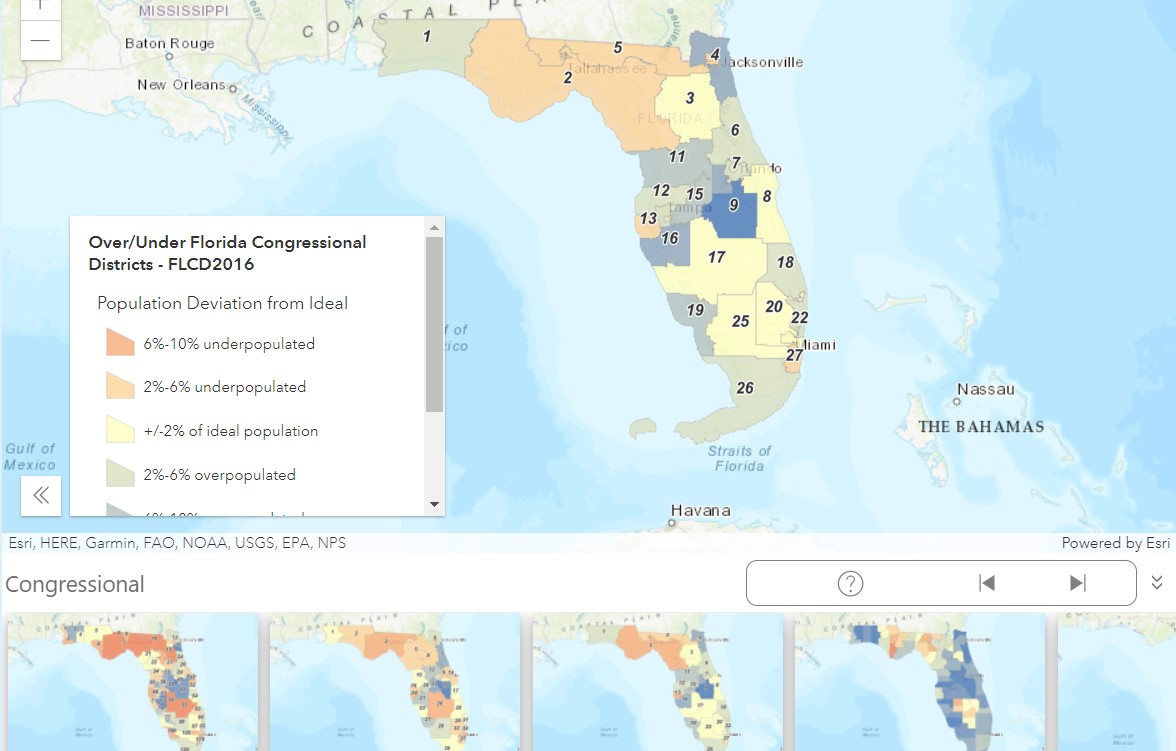Click the Nassau city label
This screenshot has width=1176, height=751.
[x=986, y=389]
